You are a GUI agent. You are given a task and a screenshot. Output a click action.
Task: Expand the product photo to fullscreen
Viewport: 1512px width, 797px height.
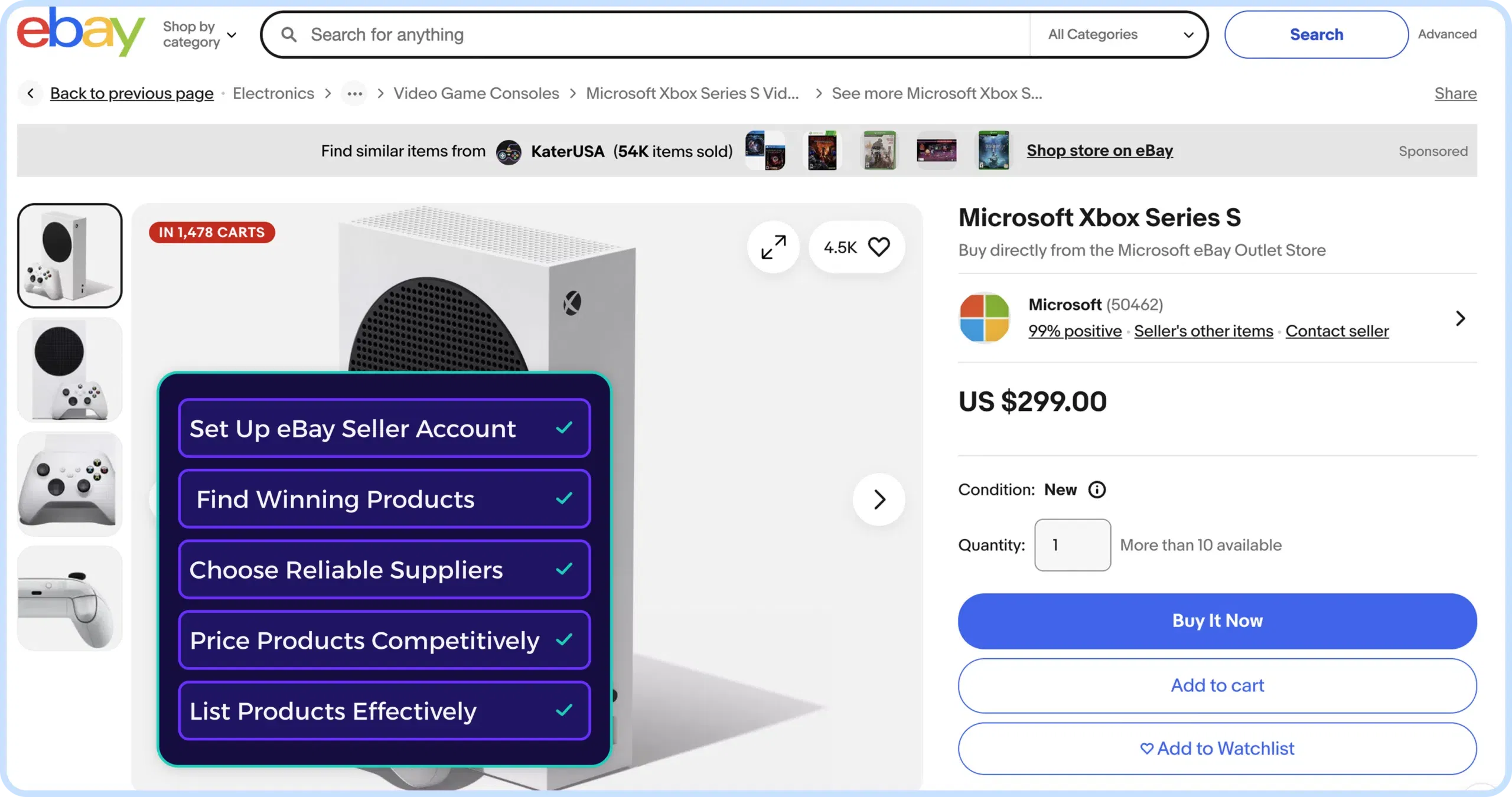click(x=773, y=247)
